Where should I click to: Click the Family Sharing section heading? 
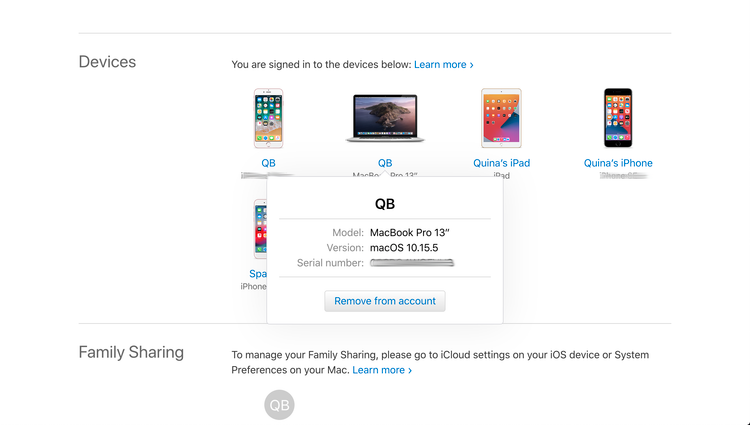(131, 352)
